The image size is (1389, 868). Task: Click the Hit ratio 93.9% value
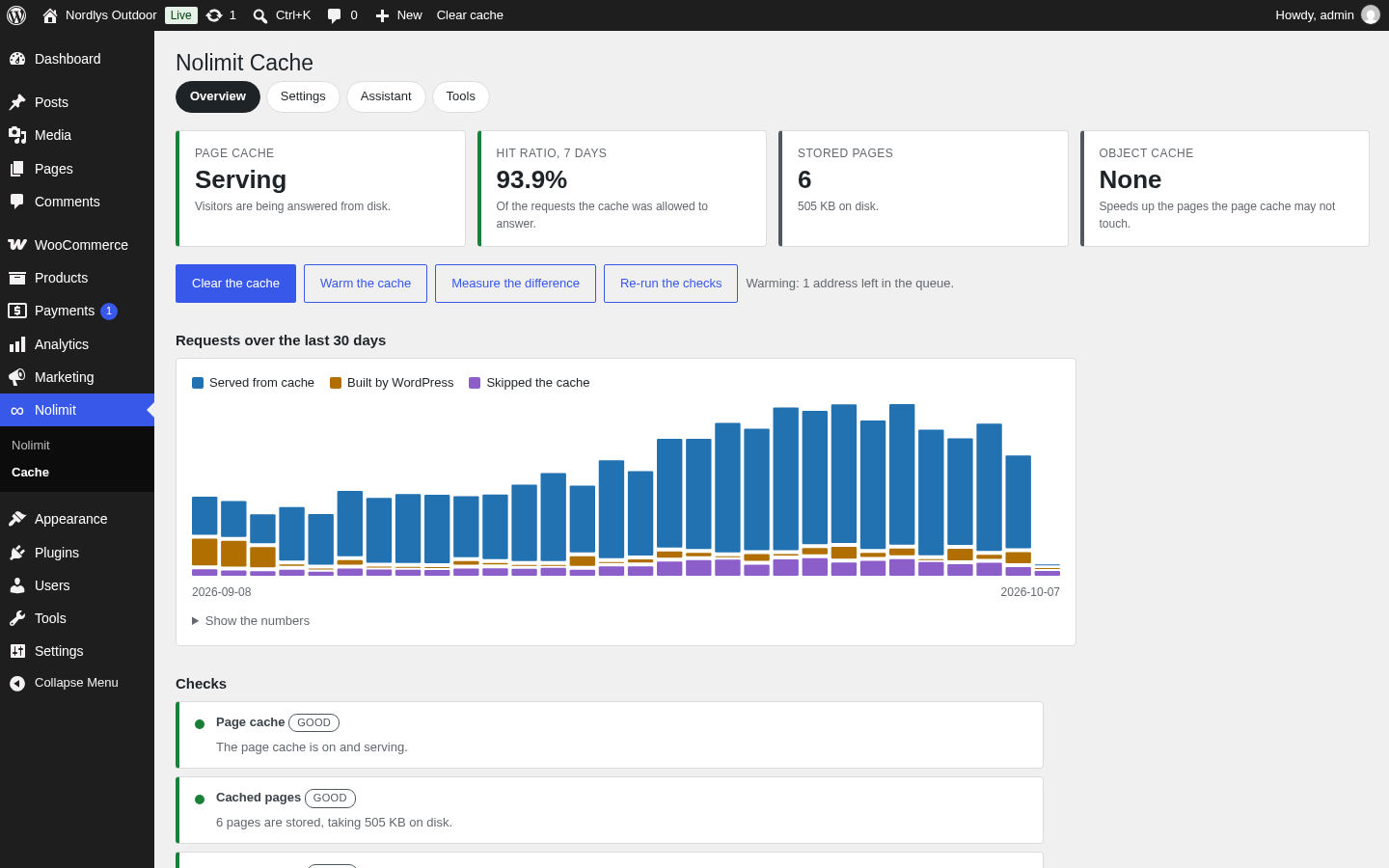click(x=531, y=180)
